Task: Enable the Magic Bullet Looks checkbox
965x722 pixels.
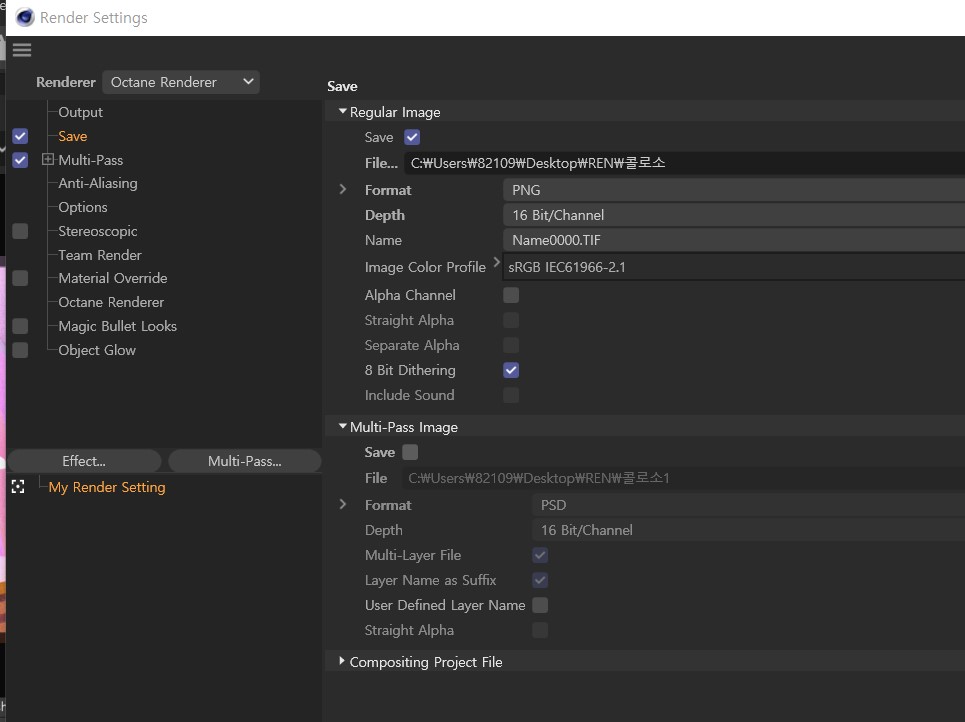Action: [x=20, y=326]
